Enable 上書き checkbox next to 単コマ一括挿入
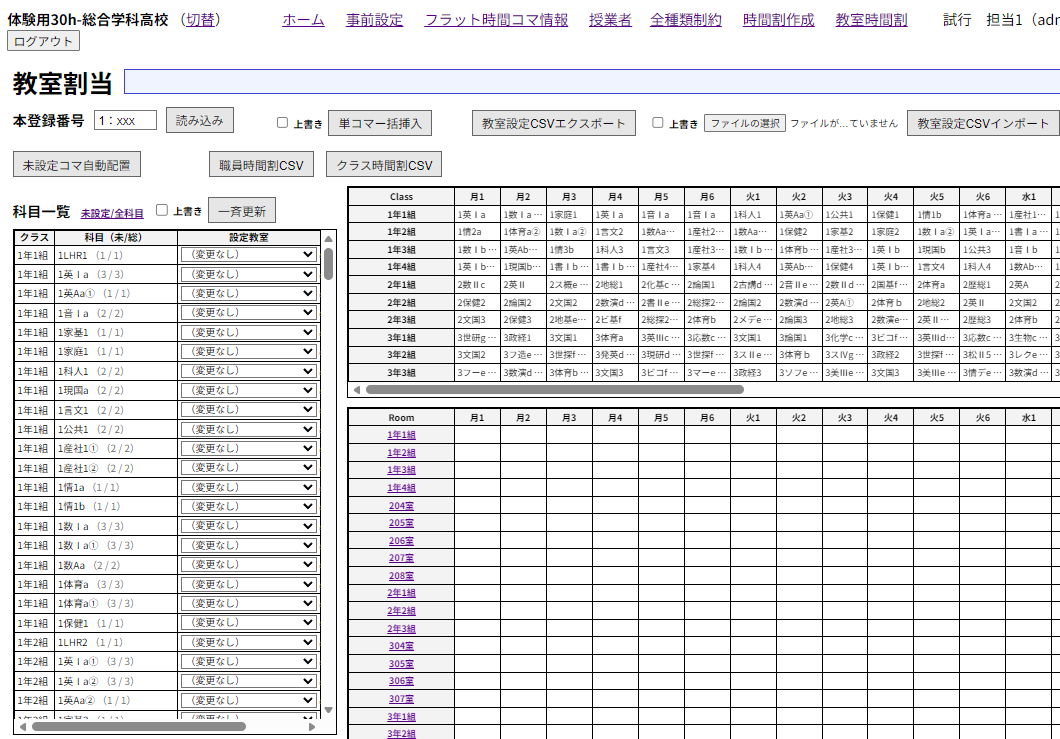Viewport: 1060px width, 739px height. pyautogui.click(x=283, y=122)
